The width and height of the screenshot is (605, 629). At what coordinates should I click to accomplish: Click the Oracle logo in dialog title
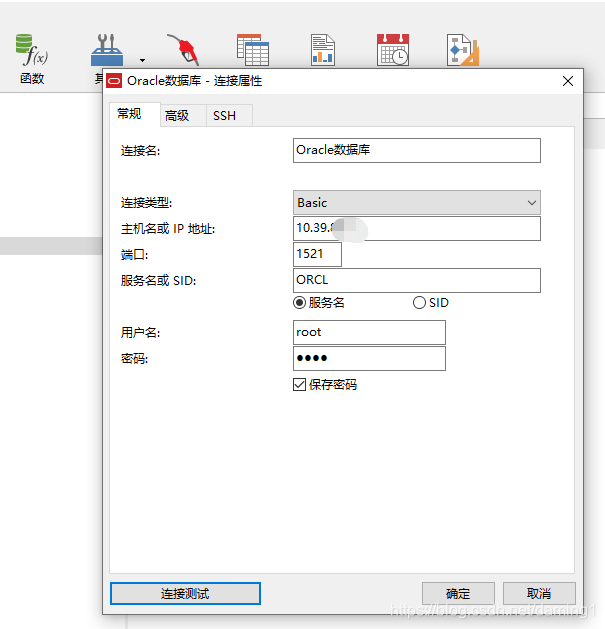coord(114,81)
